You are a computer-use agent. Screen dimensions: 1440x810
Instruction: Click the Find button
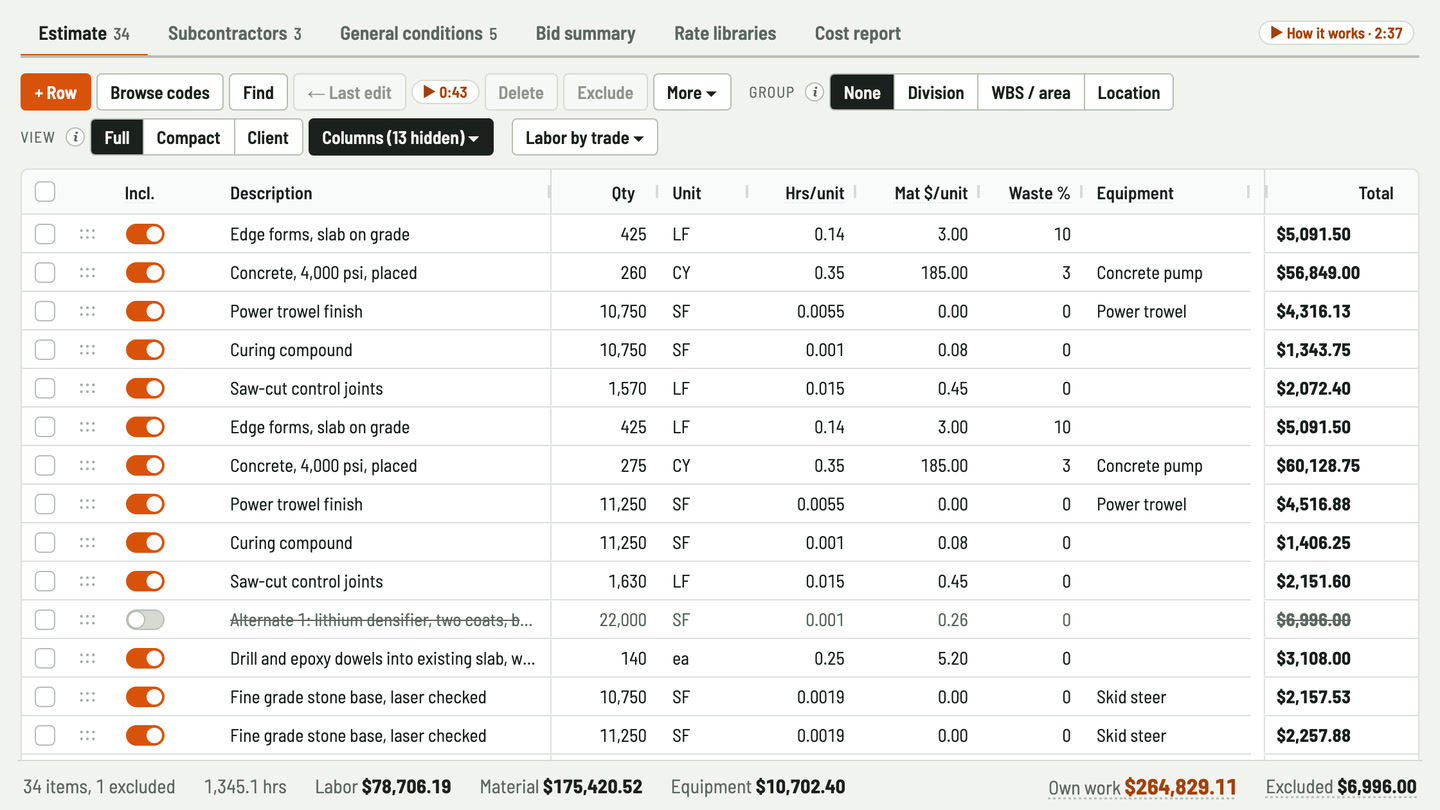(258, 92)
